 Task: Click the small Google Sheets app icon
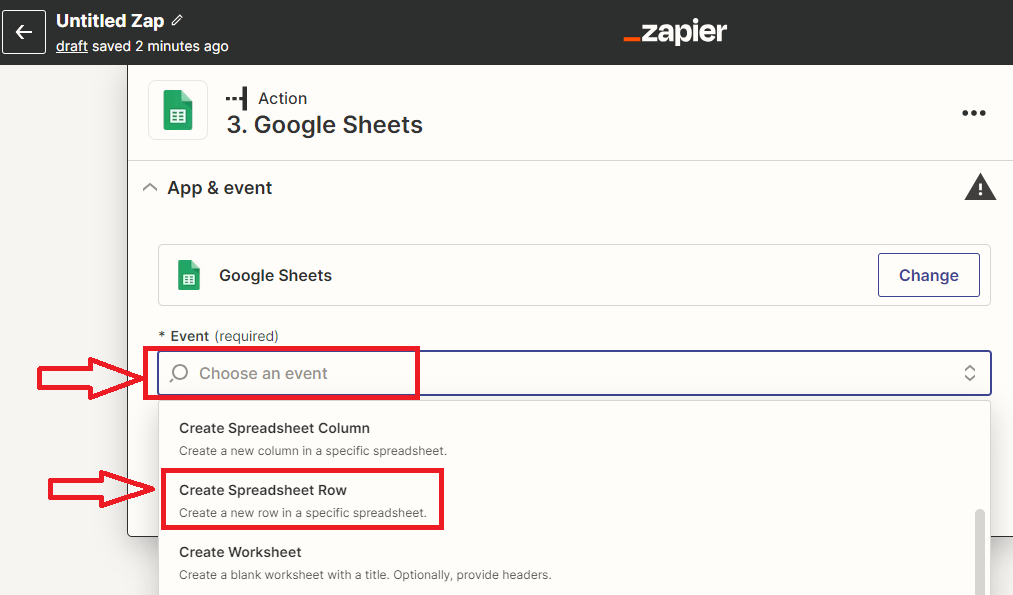[x=189, y=275]
